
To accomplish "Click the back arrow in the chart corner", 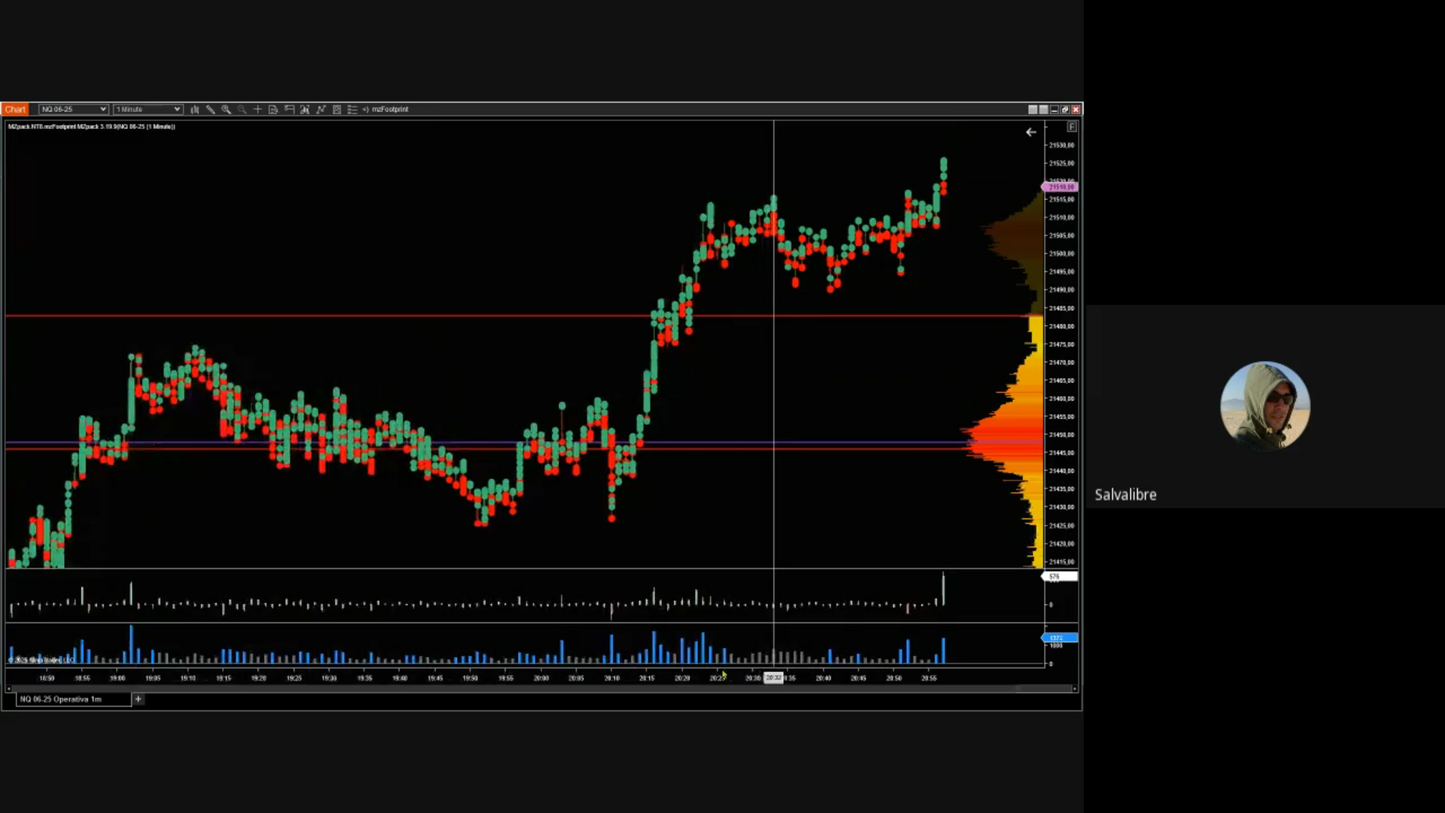I will 1031,131.
